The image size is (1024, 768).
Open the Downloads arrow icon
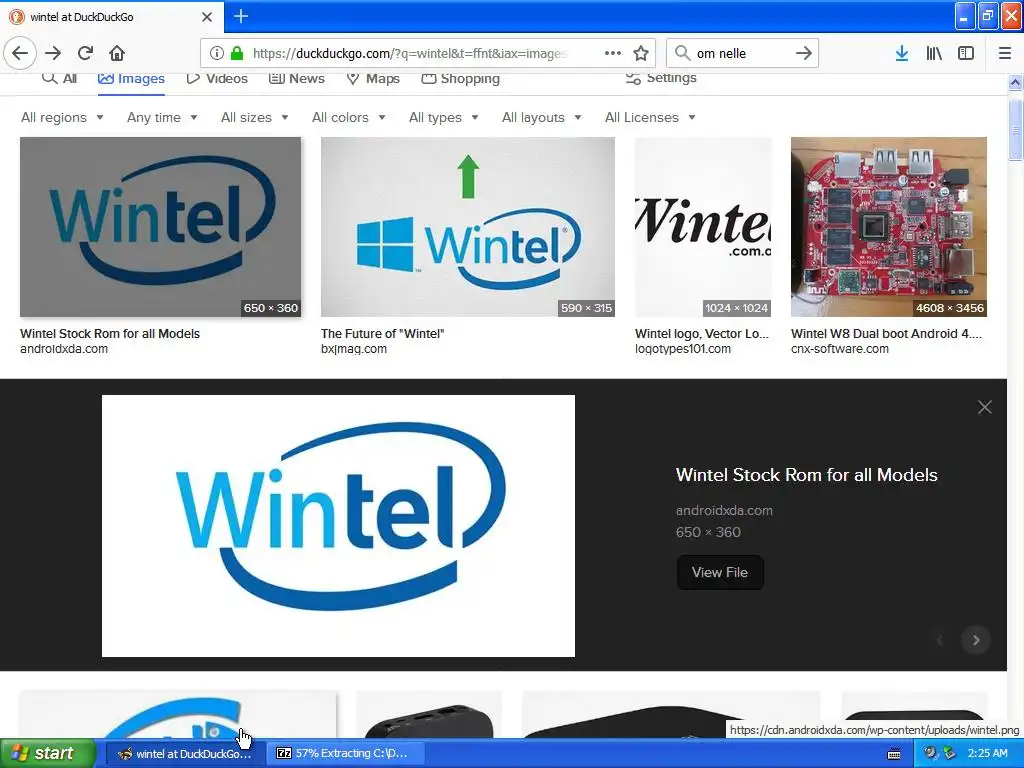pos(902,53)
